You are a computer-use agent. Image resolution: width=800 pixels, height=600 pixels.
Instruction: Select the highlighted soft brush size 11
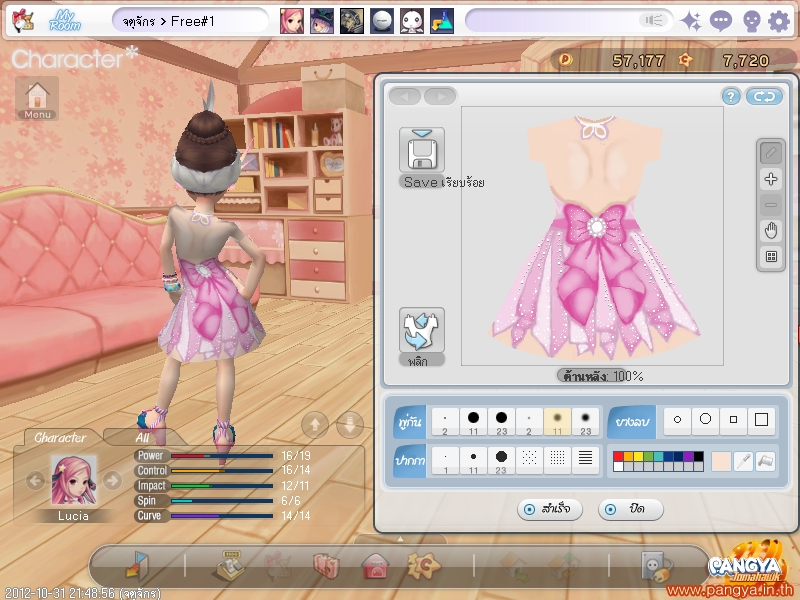[x=558, y=422]
